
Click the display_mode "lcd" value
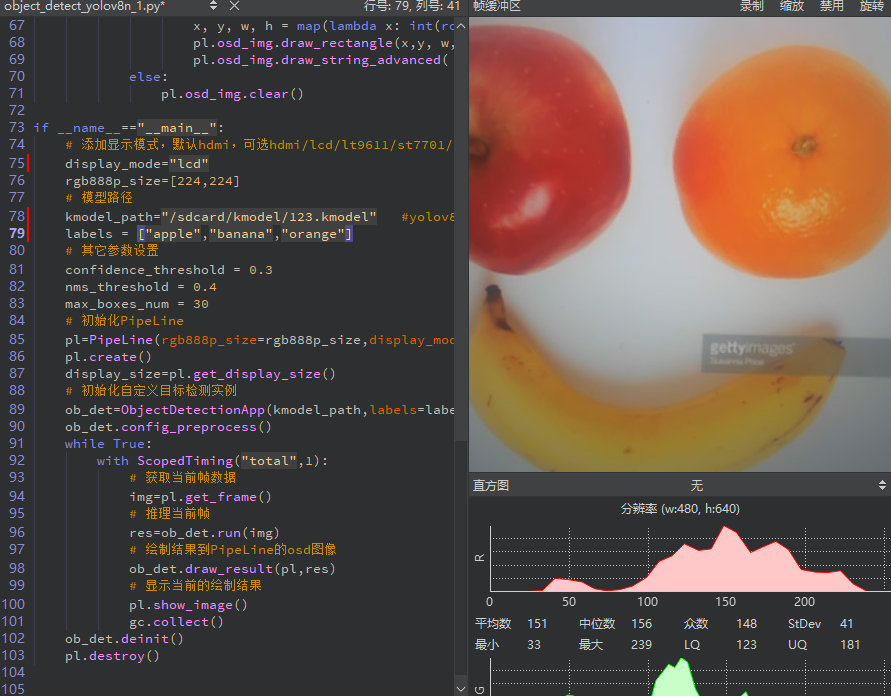coord(188,163)
